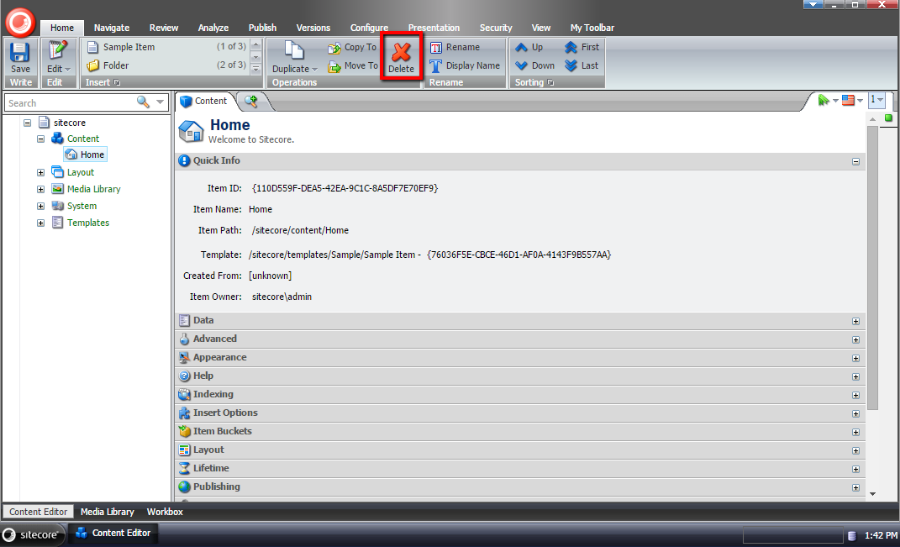This screenshot has height=547, width=900.
Task: Open the Review ribbon tab
Action: click(x=164, y=28)
